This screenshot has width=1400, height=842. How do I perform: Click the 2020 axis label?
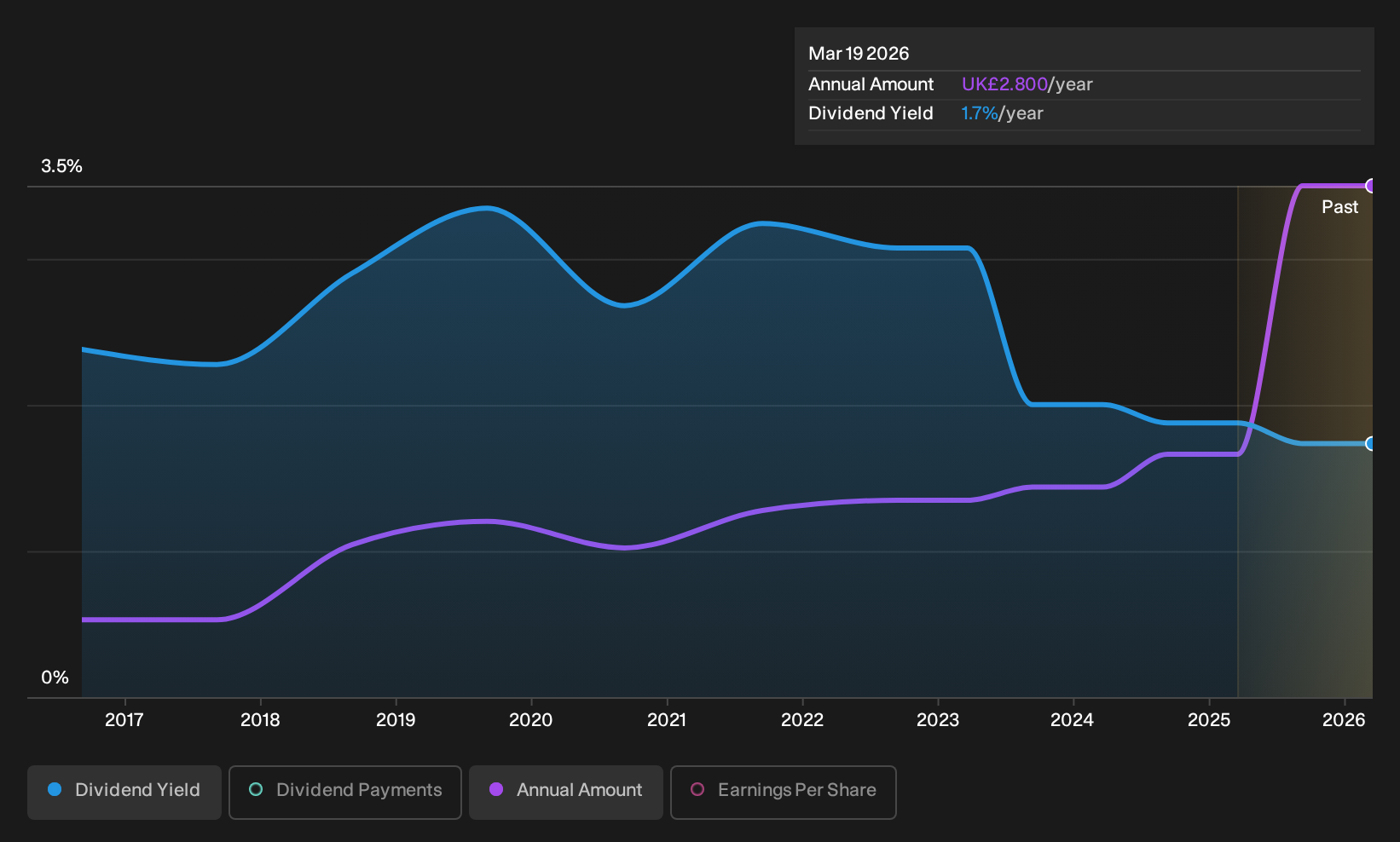(x=531, y=720)
